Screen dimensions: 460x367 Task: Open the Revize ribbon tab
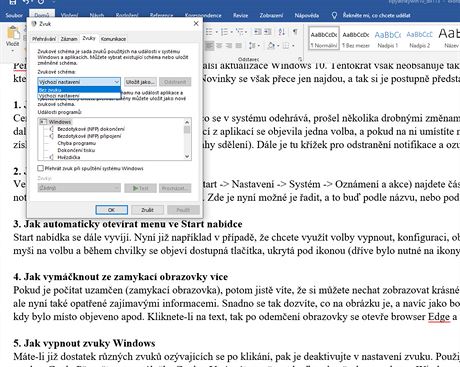point(240,15)
